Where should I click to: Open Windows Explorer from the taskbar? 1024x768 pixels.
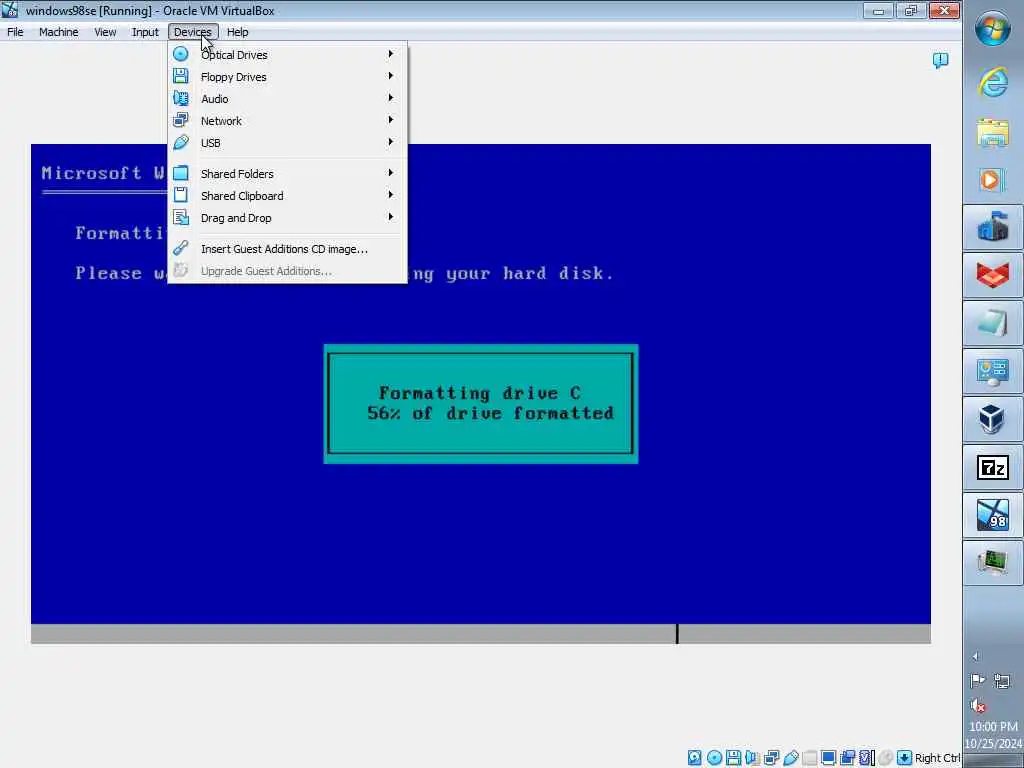click(993, 132)
